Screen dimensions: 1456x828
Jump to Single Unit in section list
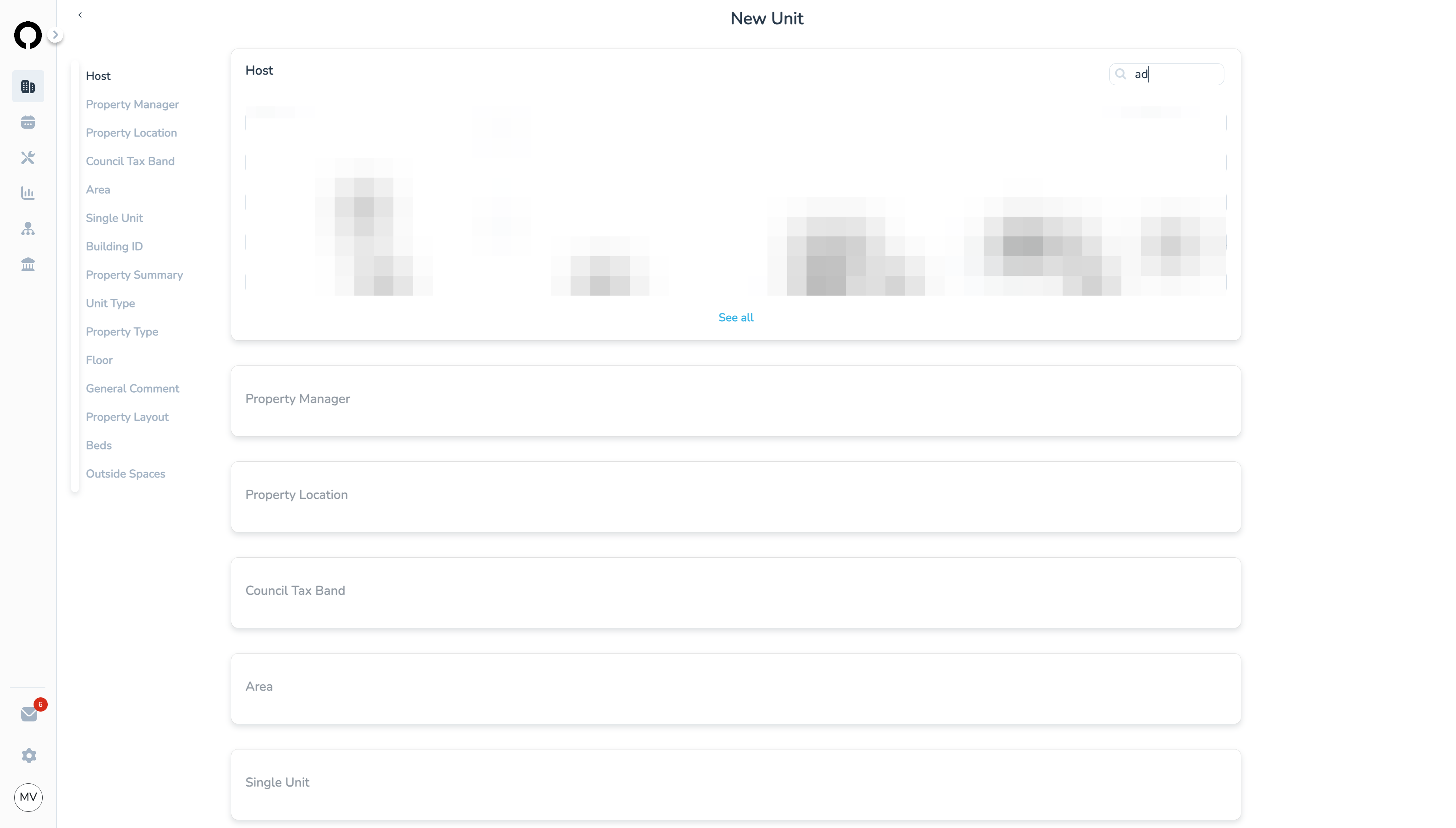pyautogui.click(x=114, y=218)
